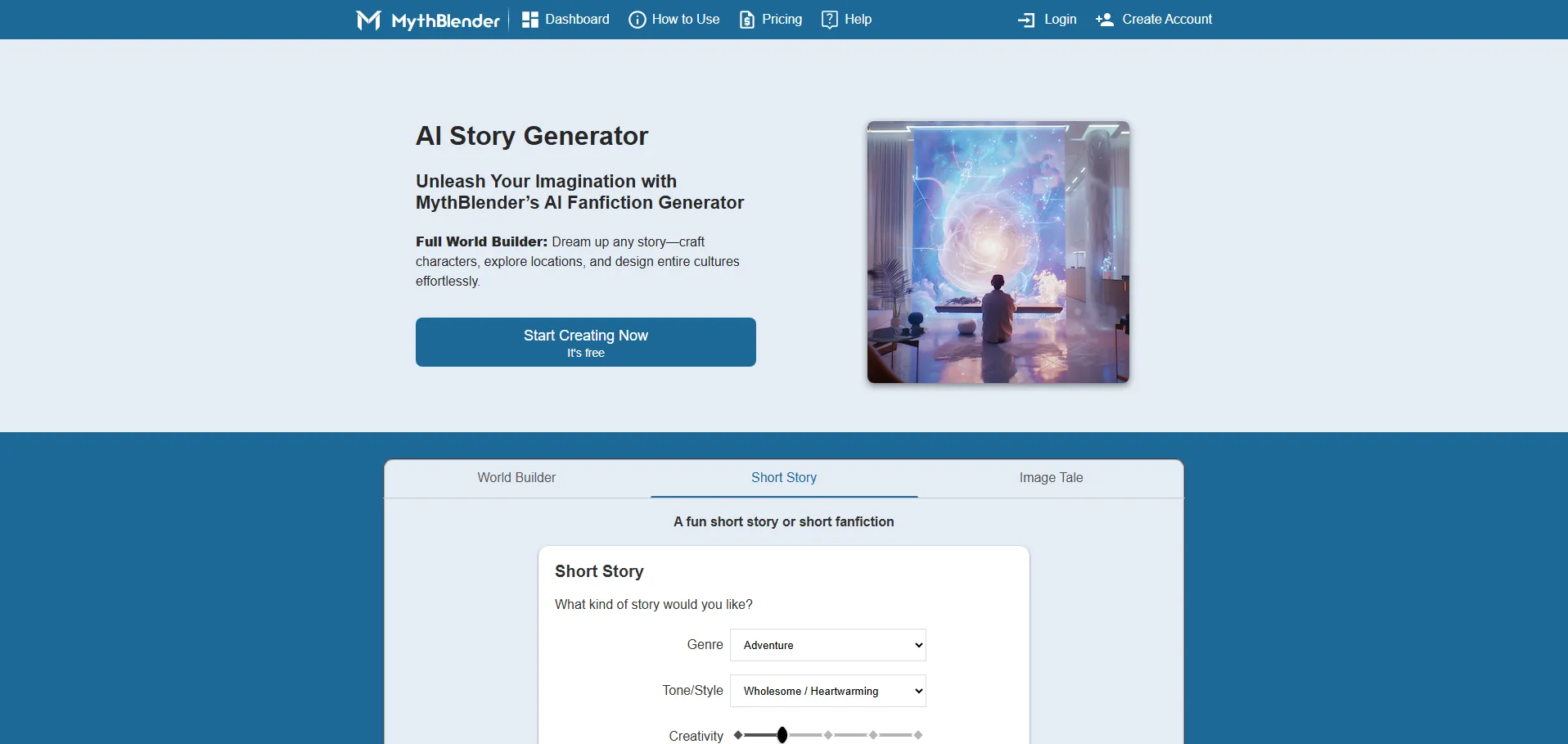Open the Image Tale tab
1568x744 pixels.
click(1051, 478)
